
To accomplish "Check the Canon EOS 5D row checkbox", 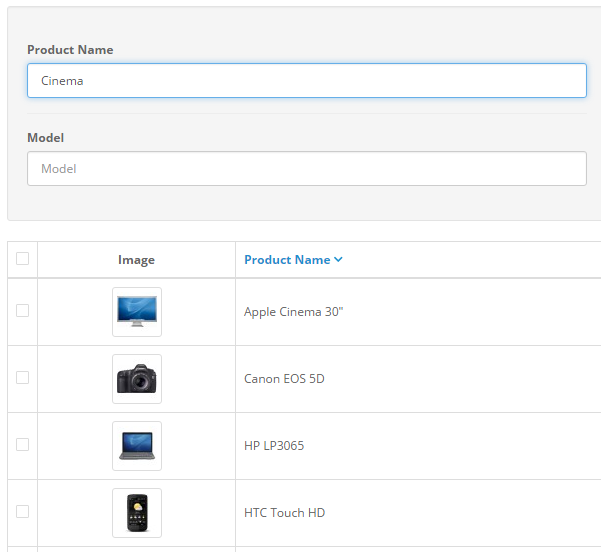I will click(x=22, y=378).
